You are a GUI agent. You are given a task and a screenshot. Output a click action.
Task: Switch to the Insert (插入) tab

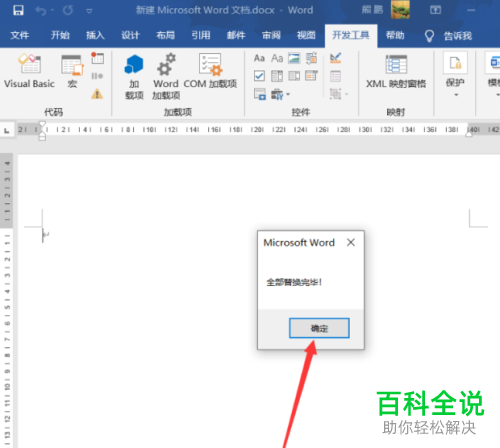point(95,35)
